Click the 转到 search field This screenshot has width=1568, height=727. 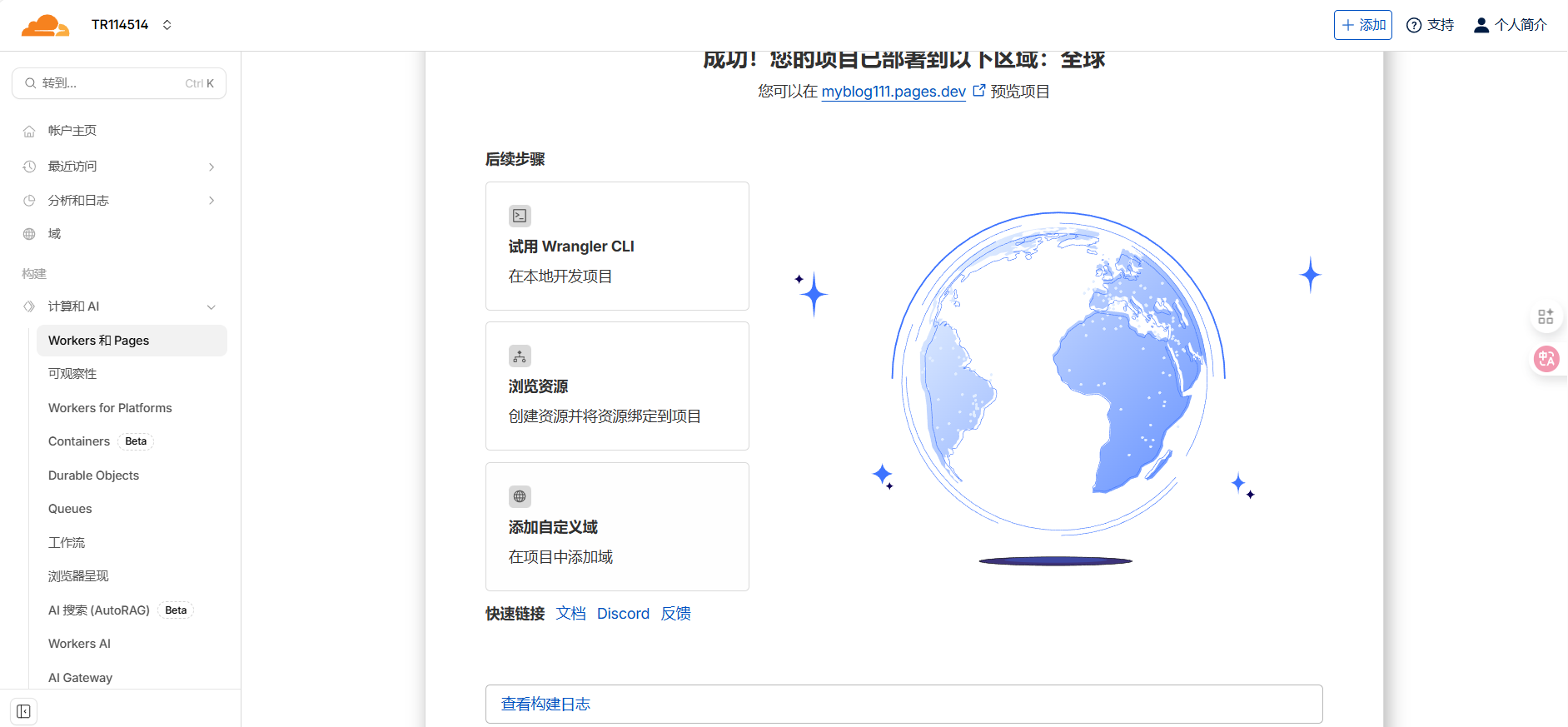(119, 83)
